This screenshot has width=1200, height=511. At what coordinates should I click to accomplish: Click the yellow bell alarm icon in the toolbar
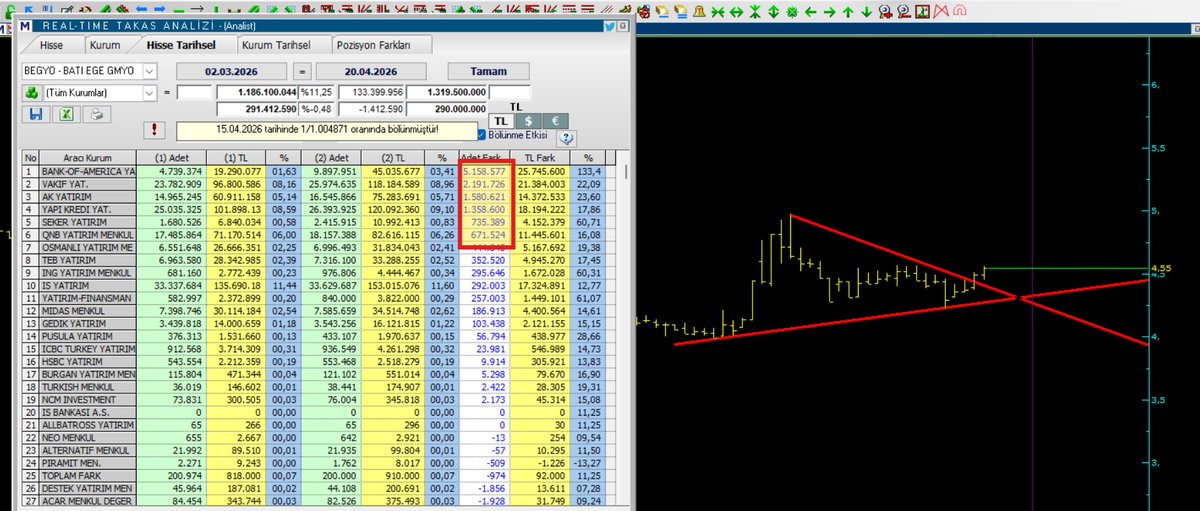click(699, 12)
